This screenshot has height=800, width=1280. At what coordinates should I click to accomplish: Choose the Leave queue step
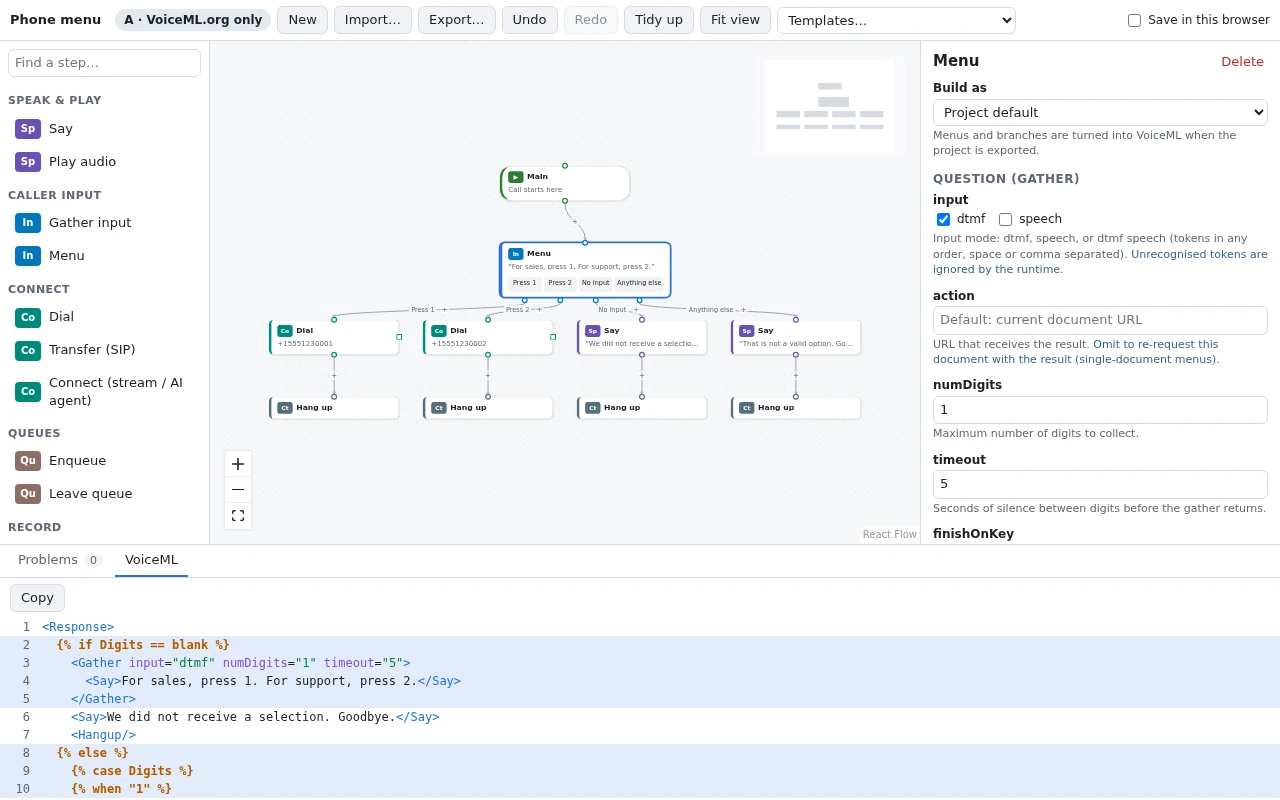point(104,494)
